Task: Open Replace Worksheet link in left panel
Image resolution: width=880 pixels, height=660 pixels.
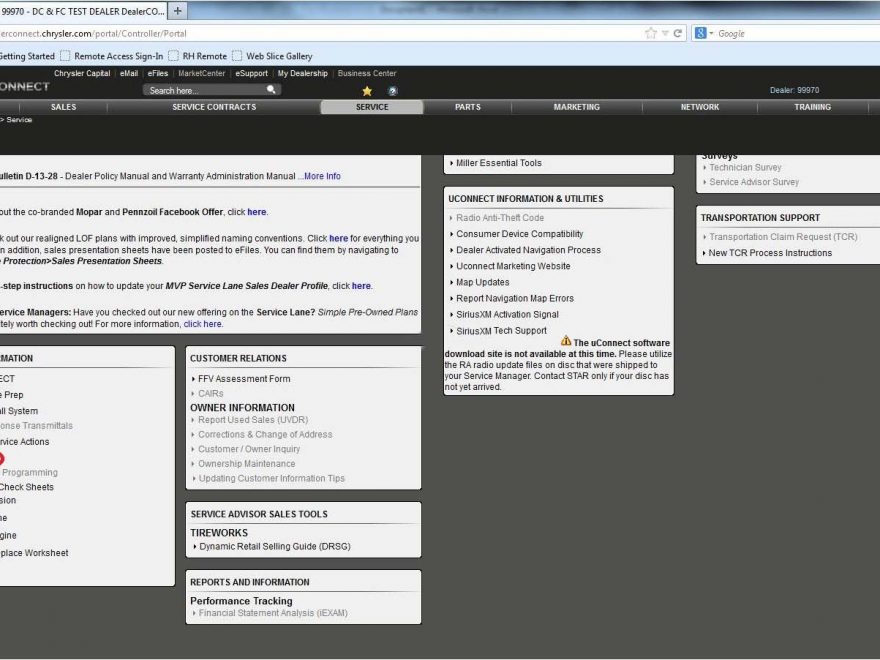Action: [x=34, y=553]
